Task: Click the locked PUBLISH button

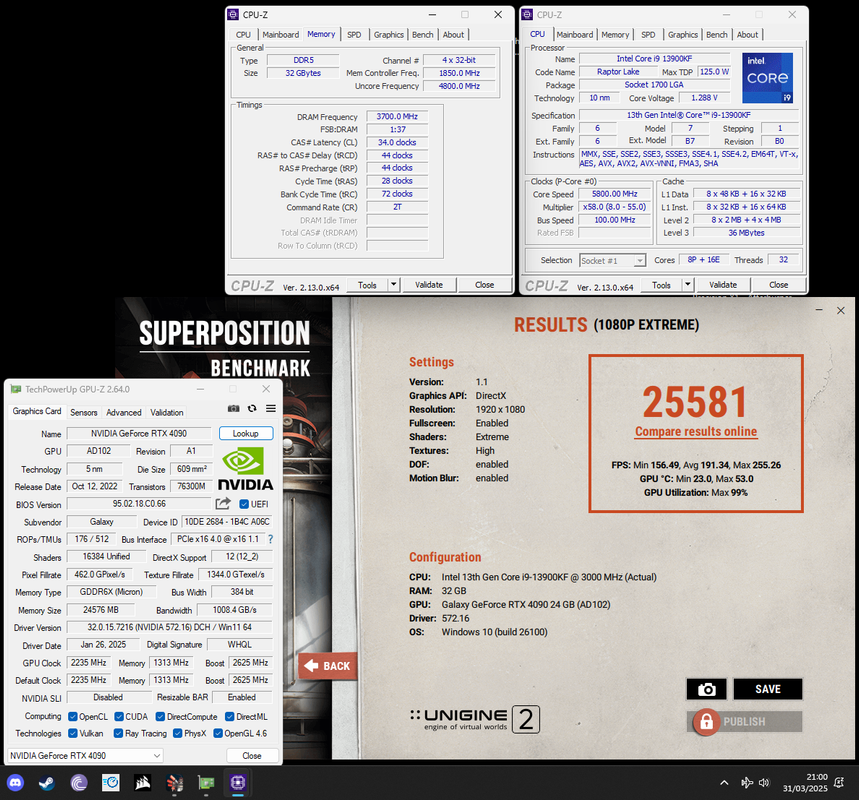Action: pyautogui.click(x=745, y=722)
